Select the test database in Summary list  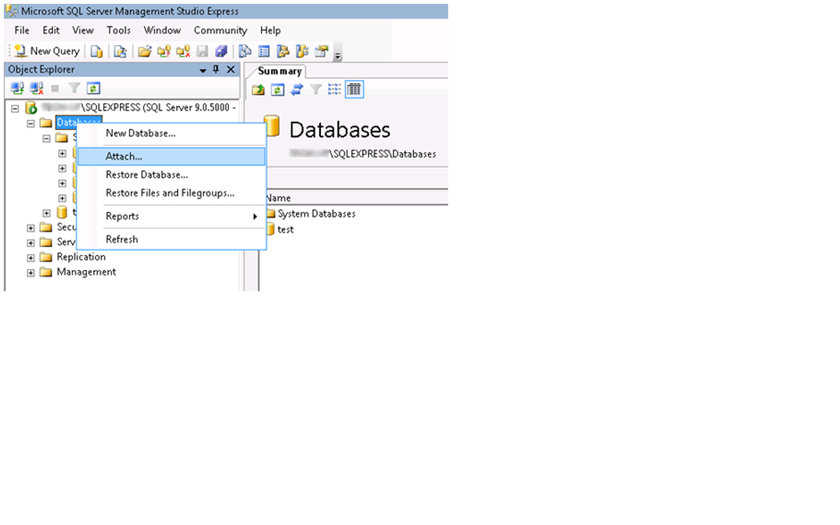[285, 229]
